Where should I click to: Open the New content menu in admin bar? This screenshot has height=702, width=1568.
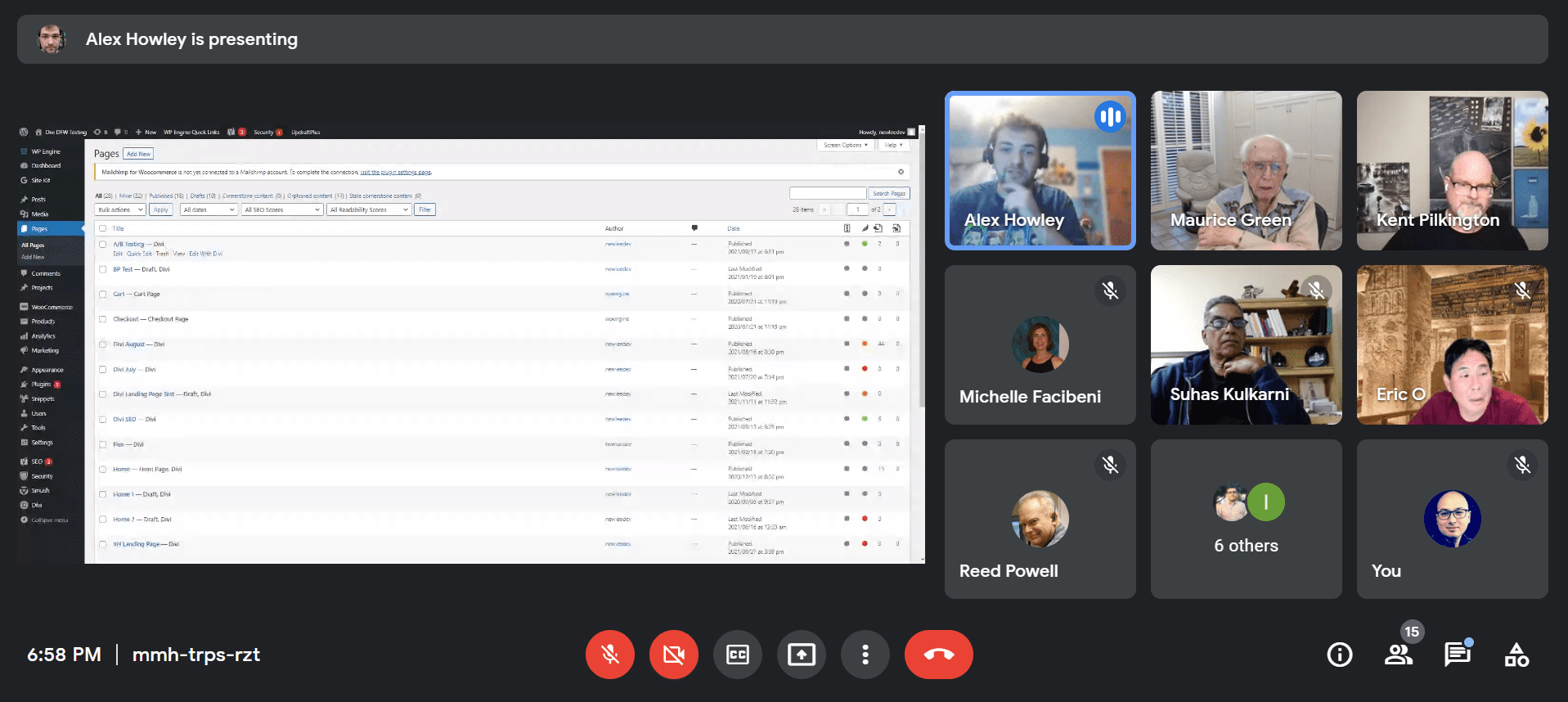[146, 132]
